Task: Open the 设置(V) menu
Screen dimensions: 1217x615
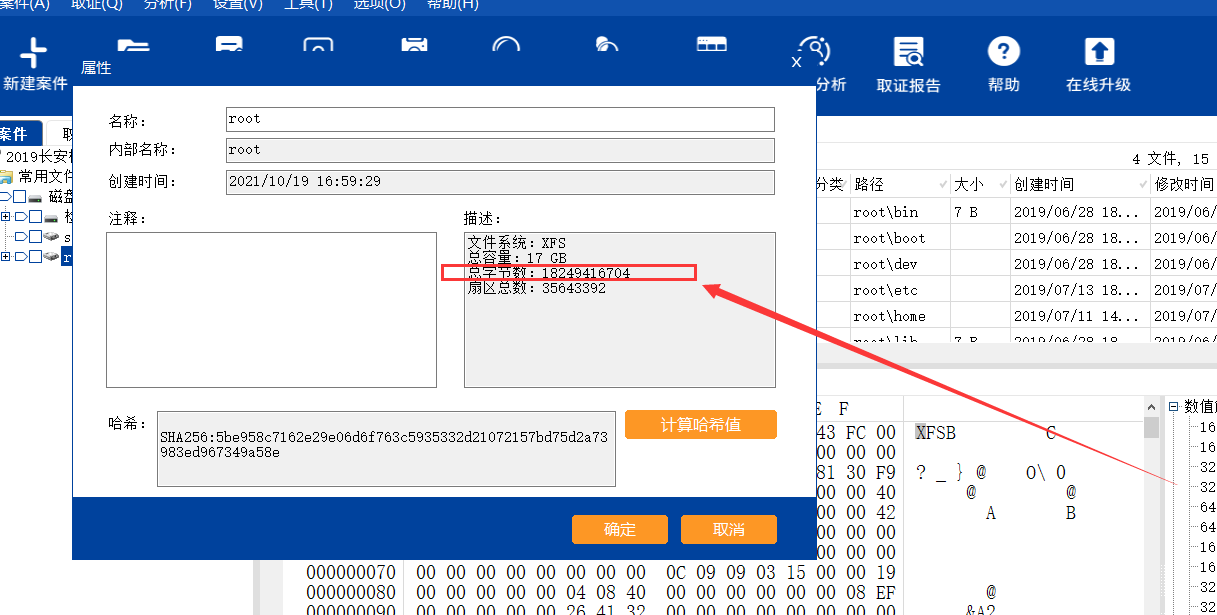Action: [238, 5]
